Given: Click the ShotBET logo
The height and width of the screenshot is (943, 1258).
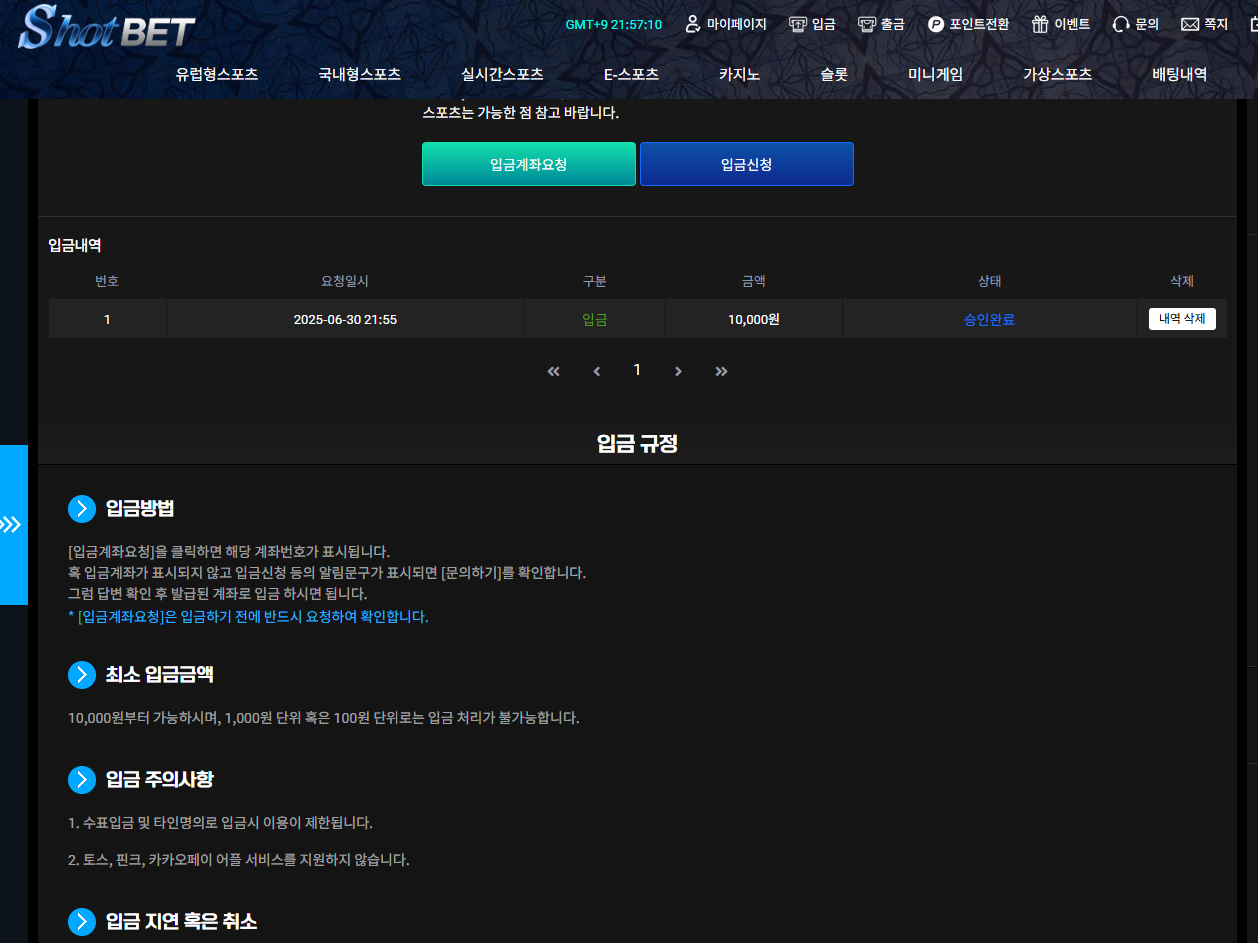Looking at the screenshot, I should click(106, 28).
